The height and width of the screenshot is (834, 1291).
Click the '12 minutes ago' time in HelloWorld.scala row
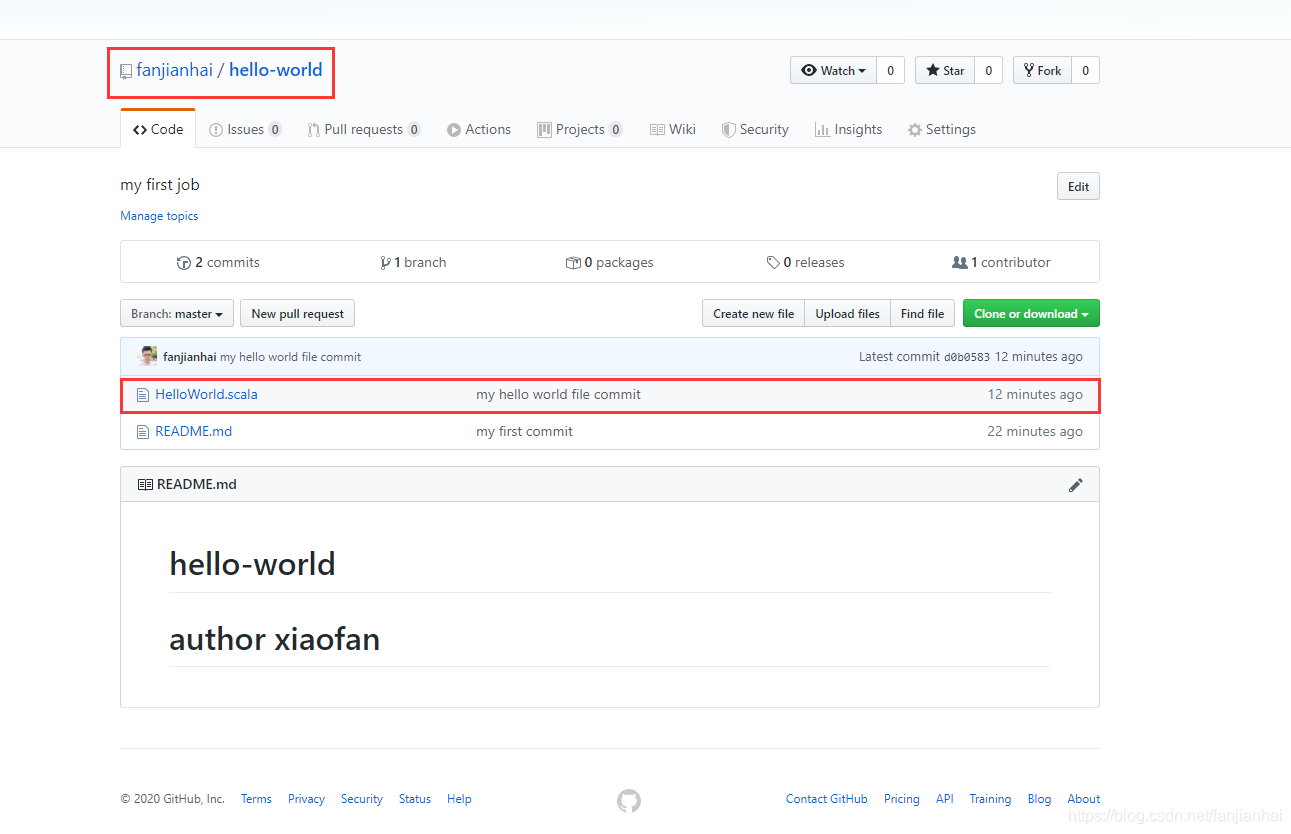coord(1035,395)
